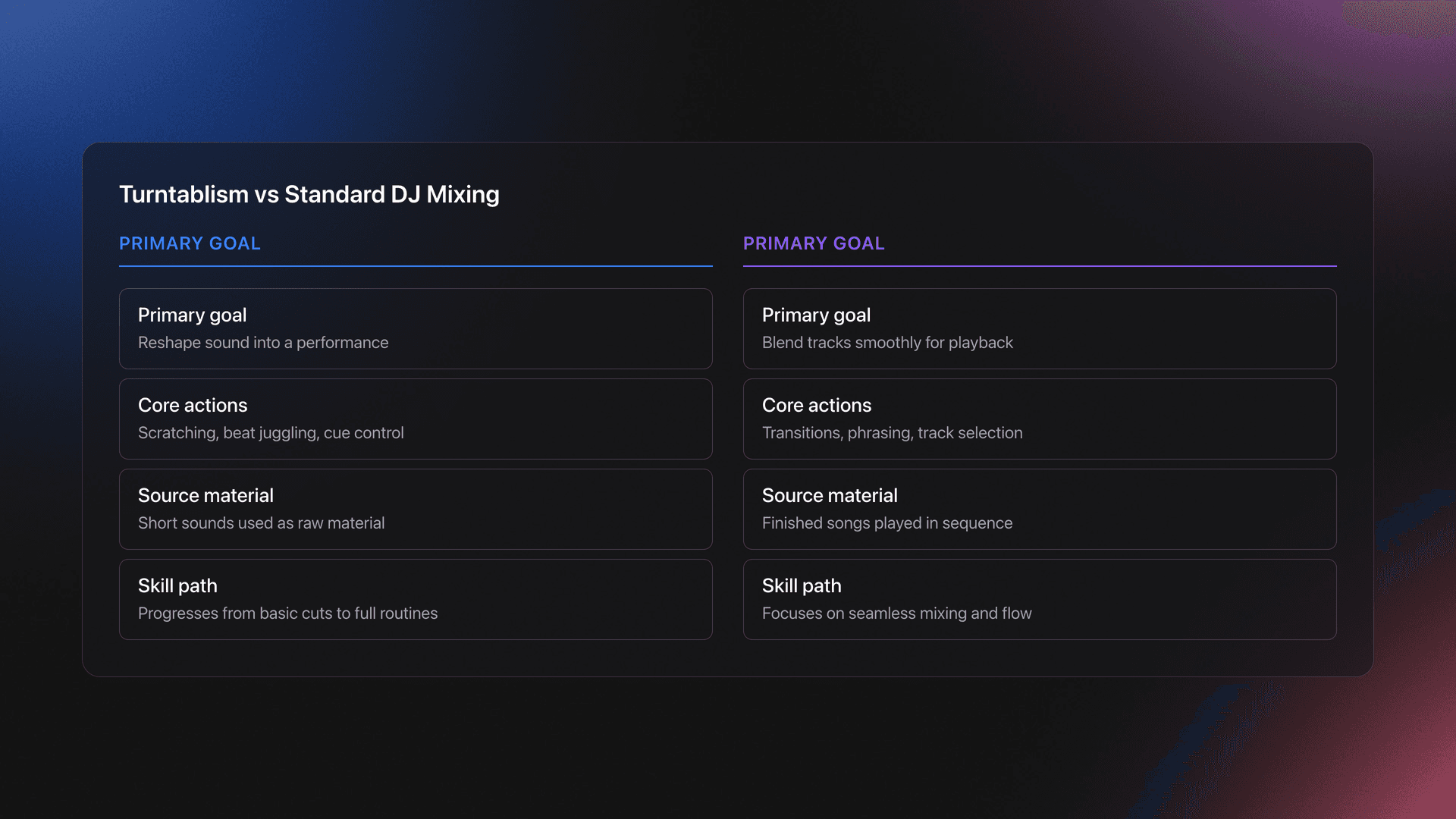Click the left Source material heading
Screen dimensions: 1456x819
point(206,495)
